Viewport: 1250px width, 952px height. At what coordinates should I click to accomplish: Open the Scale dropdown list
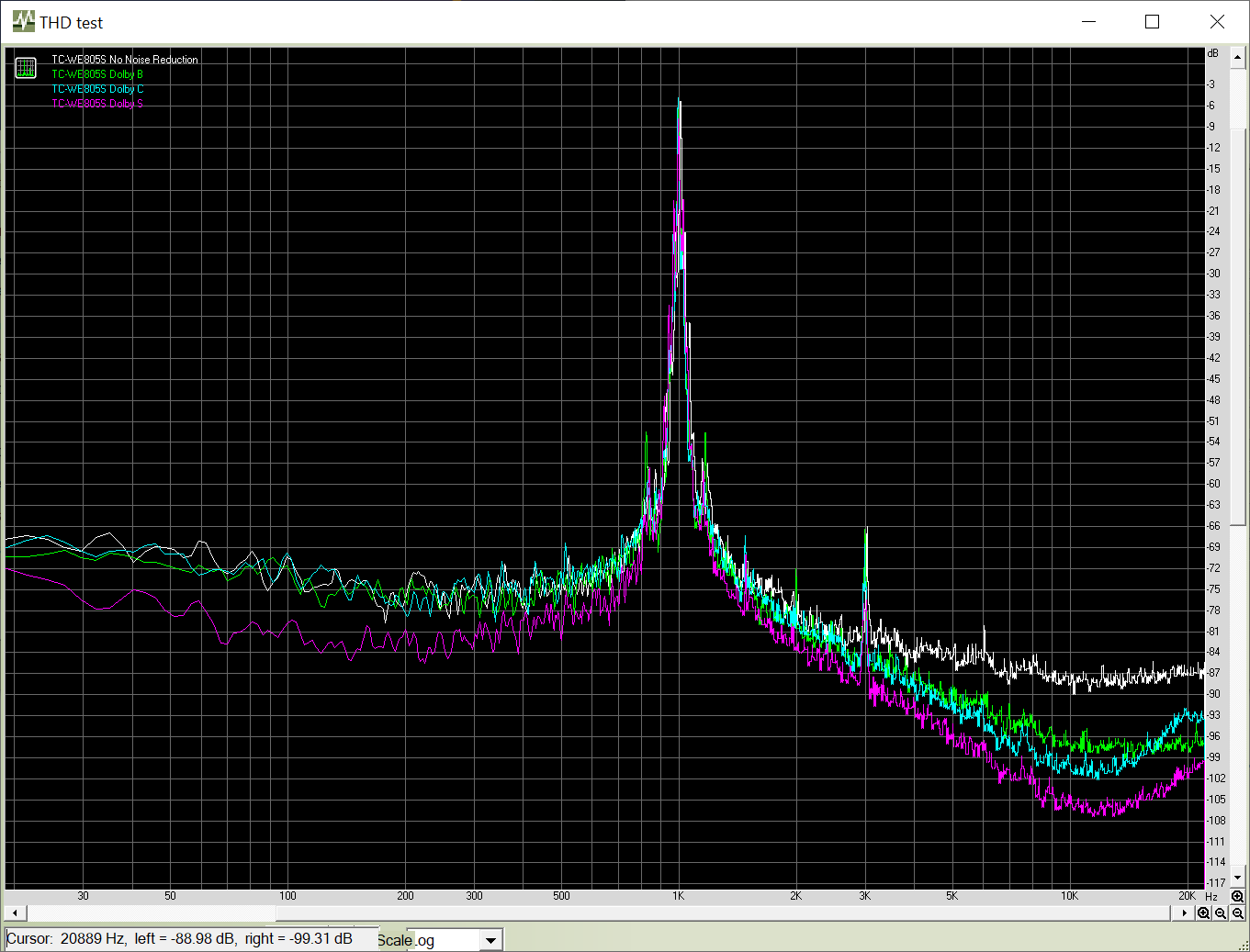click(491, 940)
